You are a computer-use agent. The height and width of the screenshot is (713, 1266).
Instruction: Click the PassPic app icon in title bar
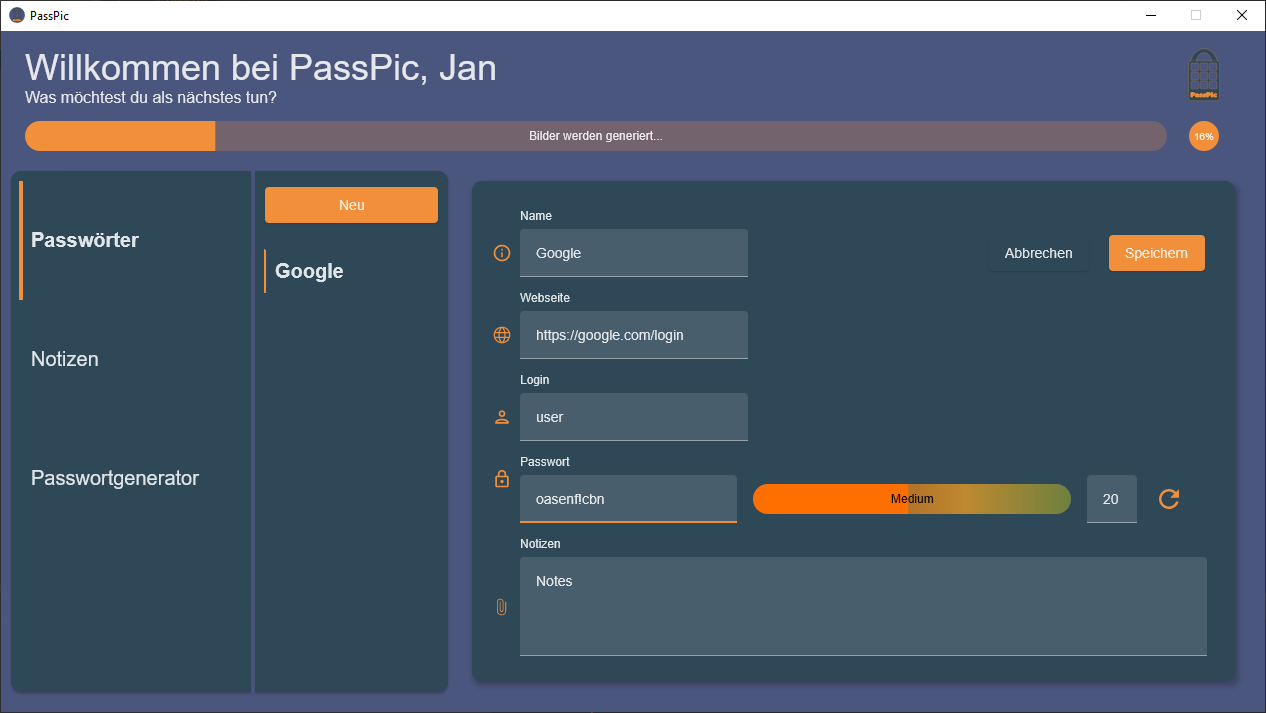[x=17, y=15]
